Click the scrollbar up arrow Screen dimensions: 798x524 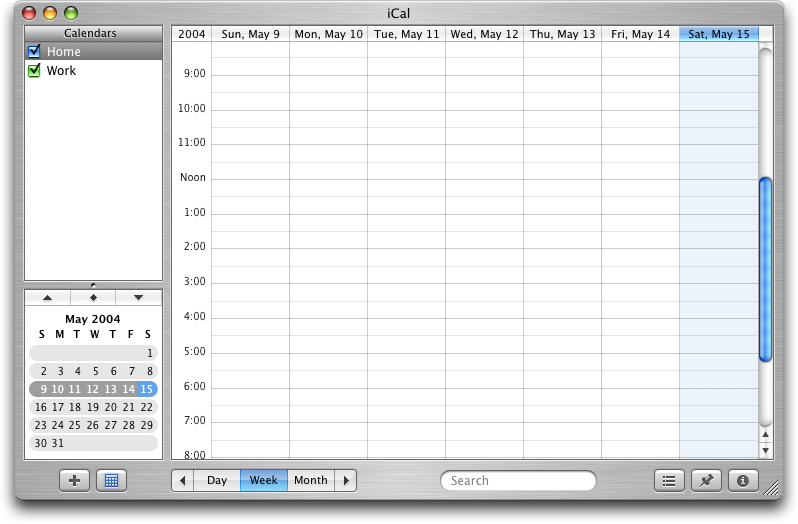765,434
